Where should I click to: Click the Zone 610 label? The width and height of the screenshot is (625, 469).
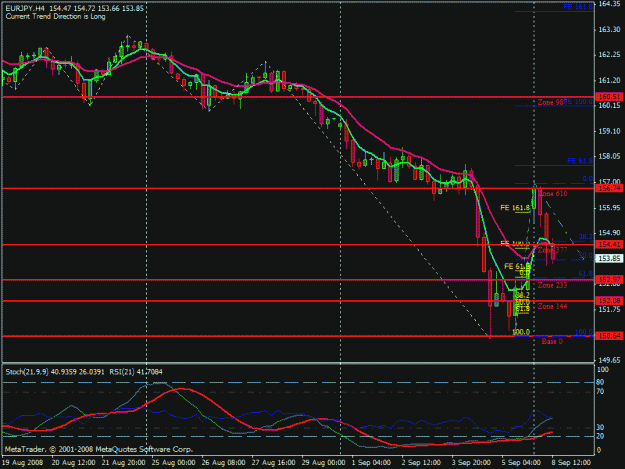point(553,194)
